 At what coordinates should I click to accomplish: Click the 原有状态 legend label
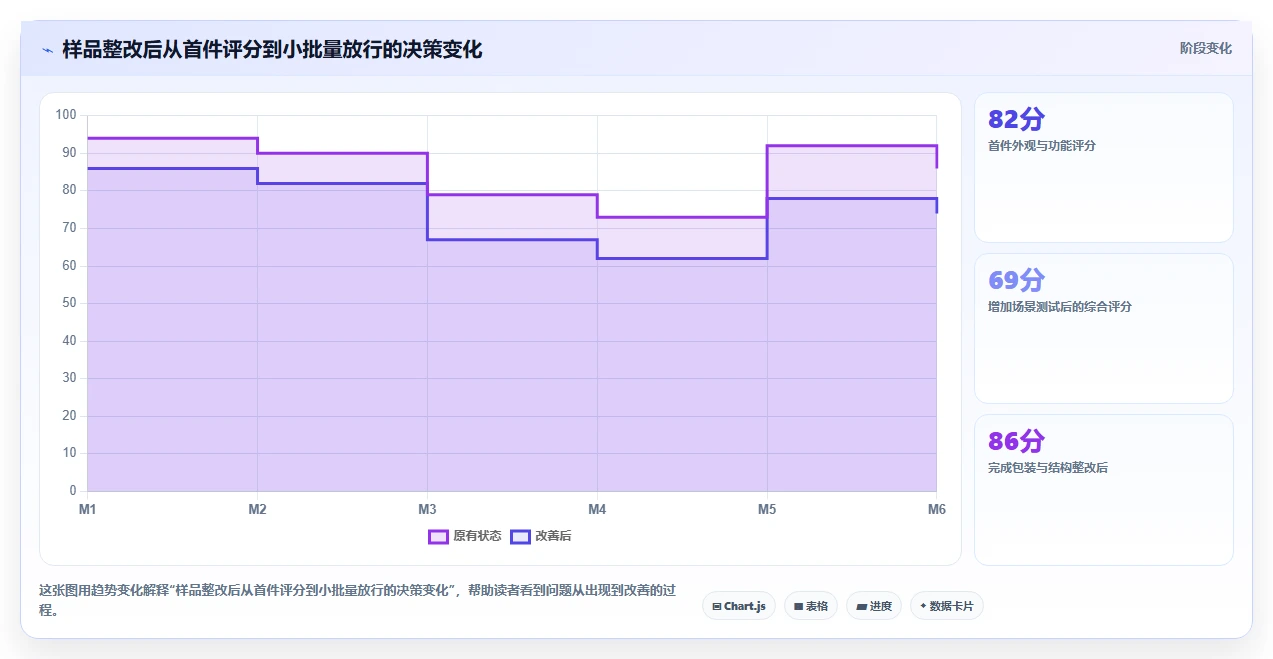pyautogui.click(x=477, y=537)
